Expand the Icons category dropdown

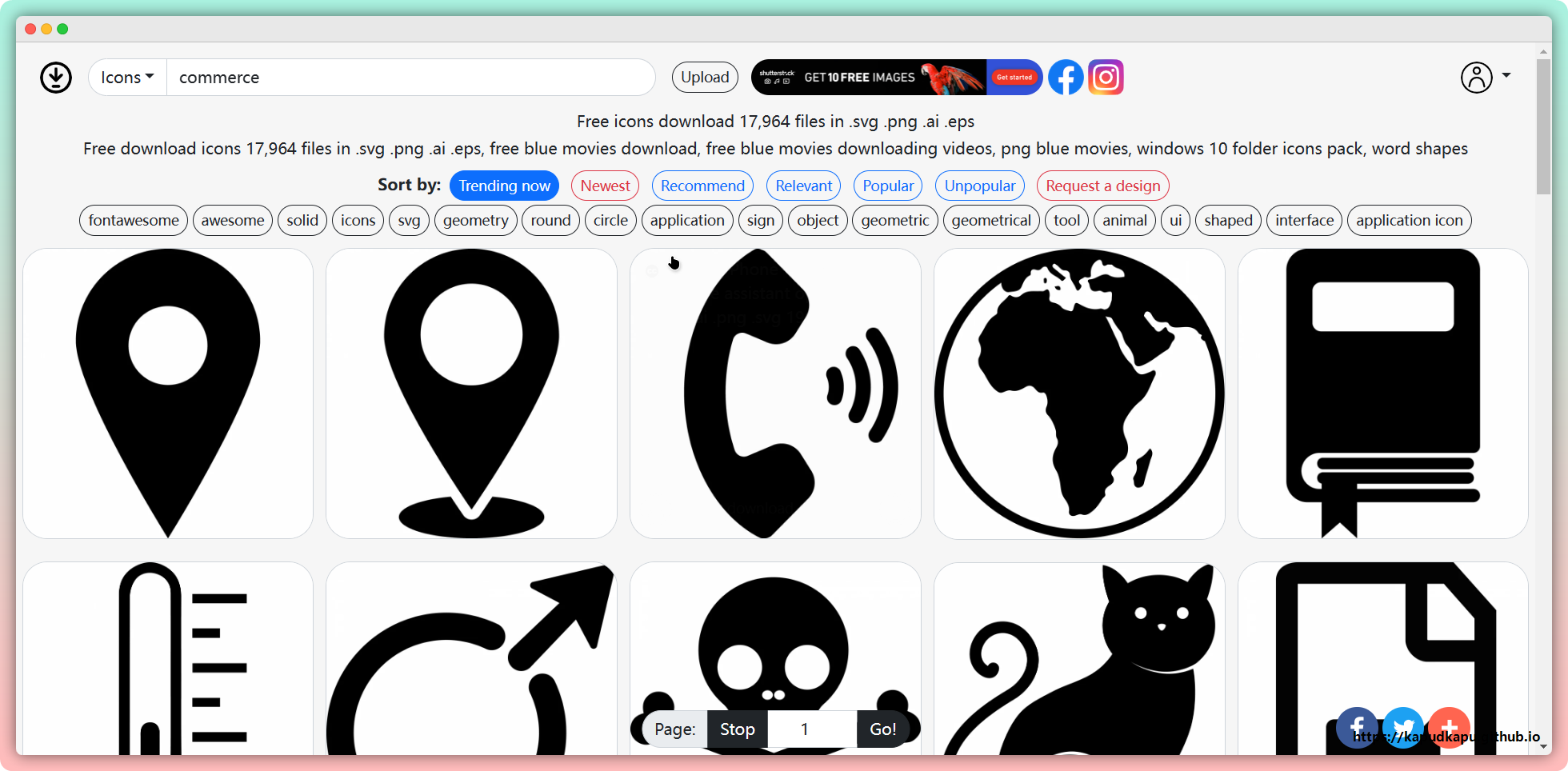tap(127, 78)
